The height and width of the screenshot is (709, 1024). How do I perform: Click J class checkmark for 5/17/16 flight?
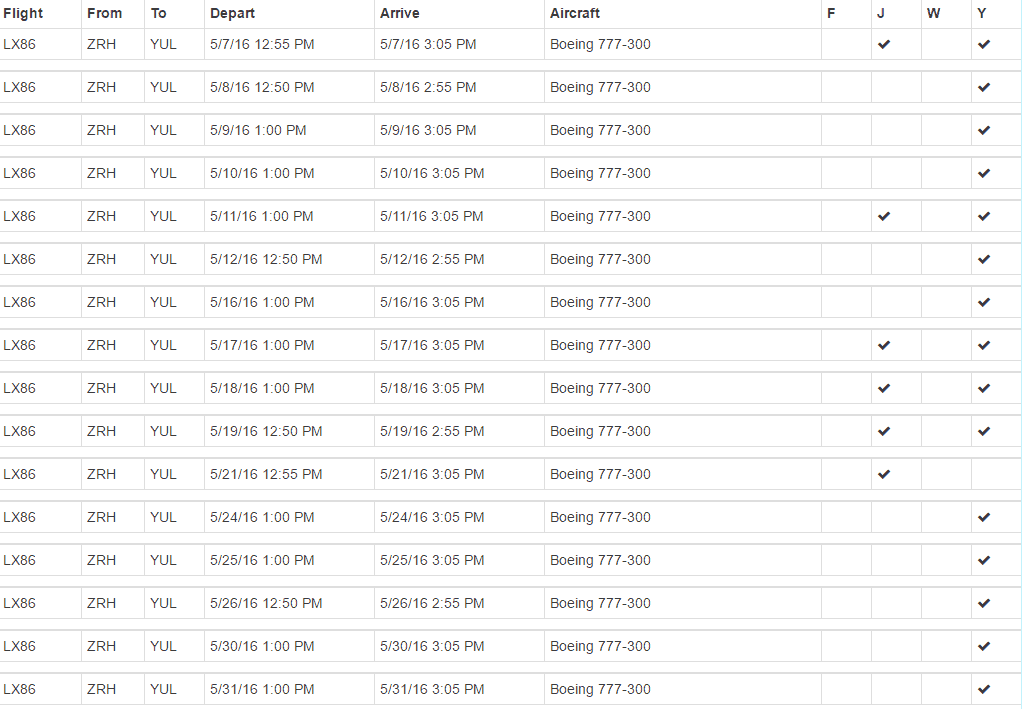(x=884, y=345)
